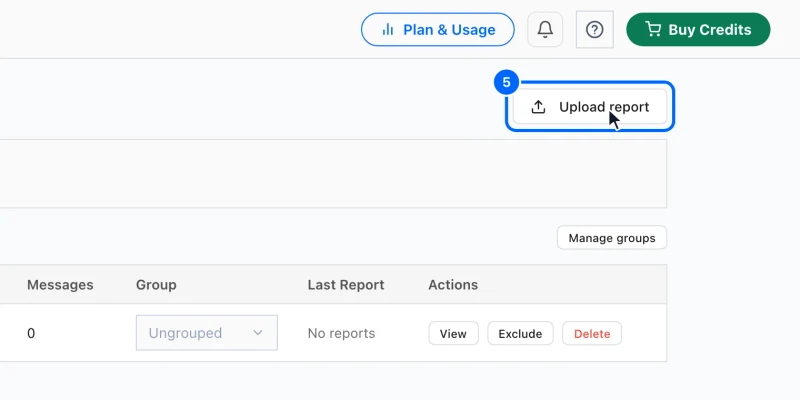Screen dimensions: 800x400
Task: Click the Messages count value 0
Action: click(x=31, y=333)
